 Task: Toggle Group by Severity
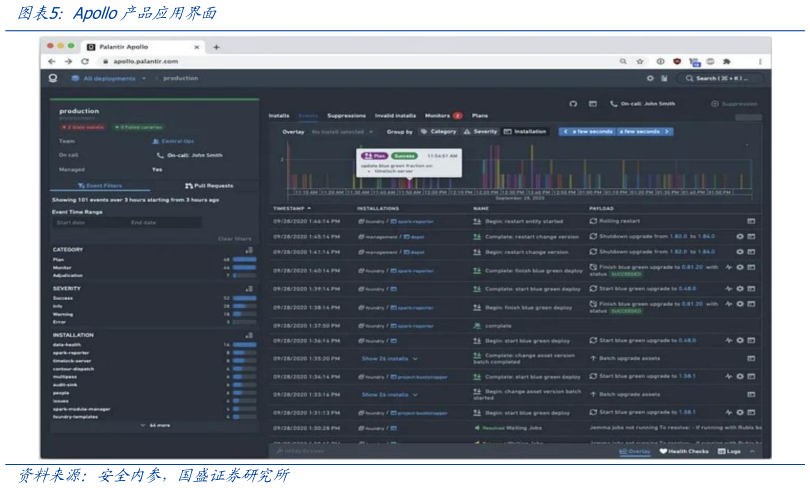[x=479, y=131]
